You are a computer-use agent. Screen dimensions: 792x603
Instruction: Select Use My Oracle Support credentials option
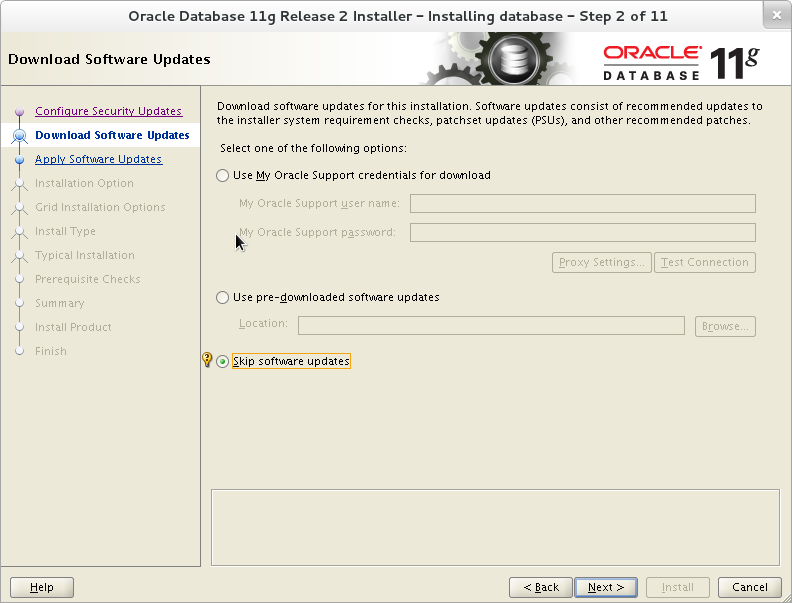[x=222, y=175]
